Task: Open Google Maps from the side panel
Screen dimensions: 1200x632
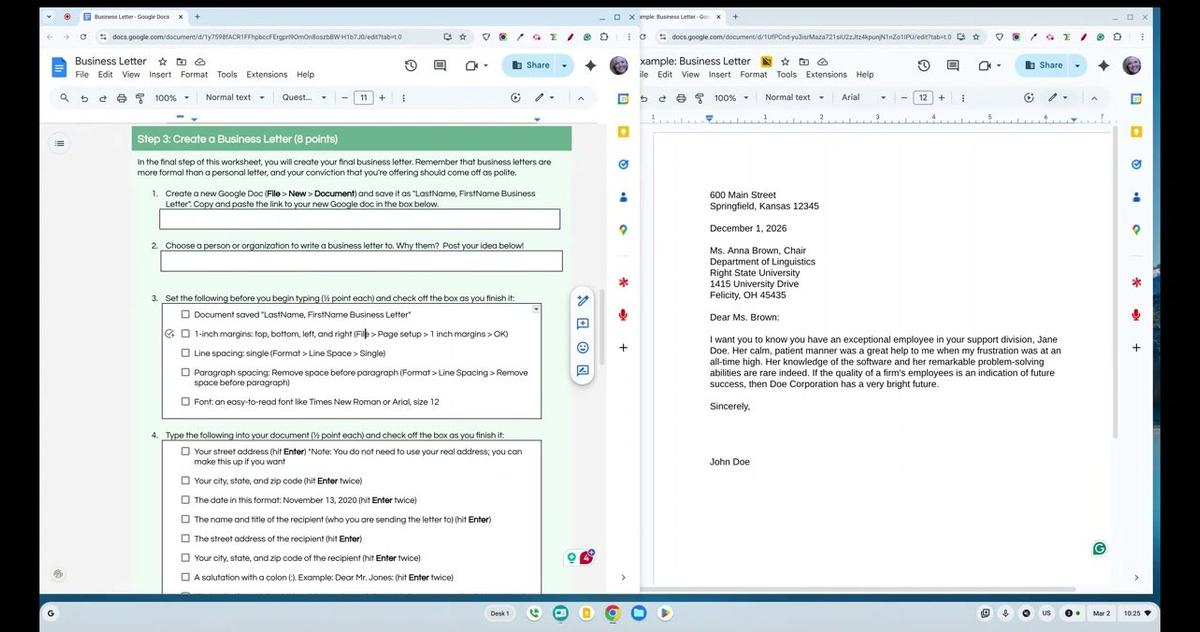Action: click(x=623, y=230)
